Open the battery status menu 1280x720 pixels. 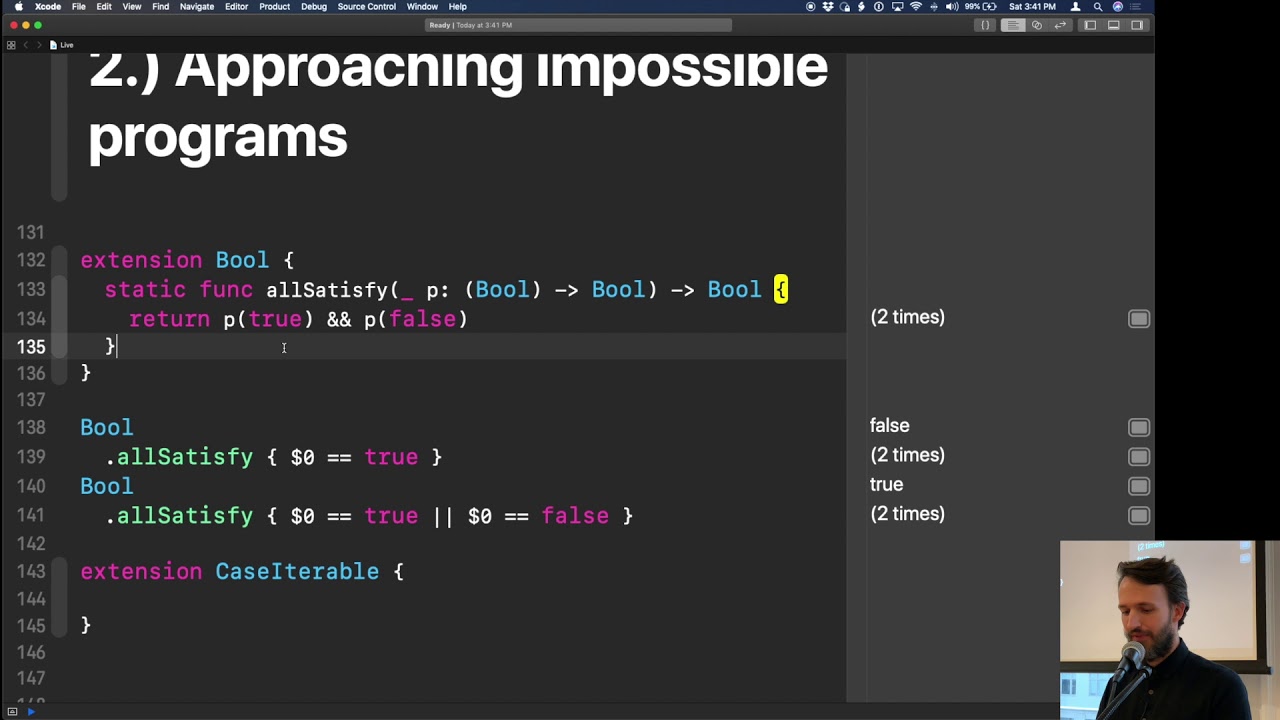(981, 6)
